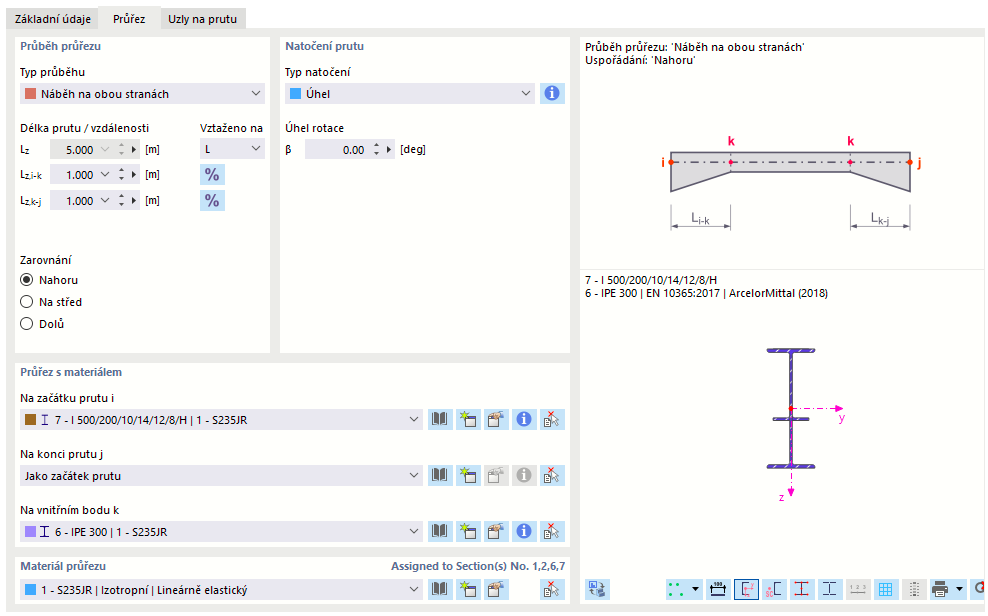Create new material for the section
The height and width of the screenshot is (616, 988).
pos(468,590)
